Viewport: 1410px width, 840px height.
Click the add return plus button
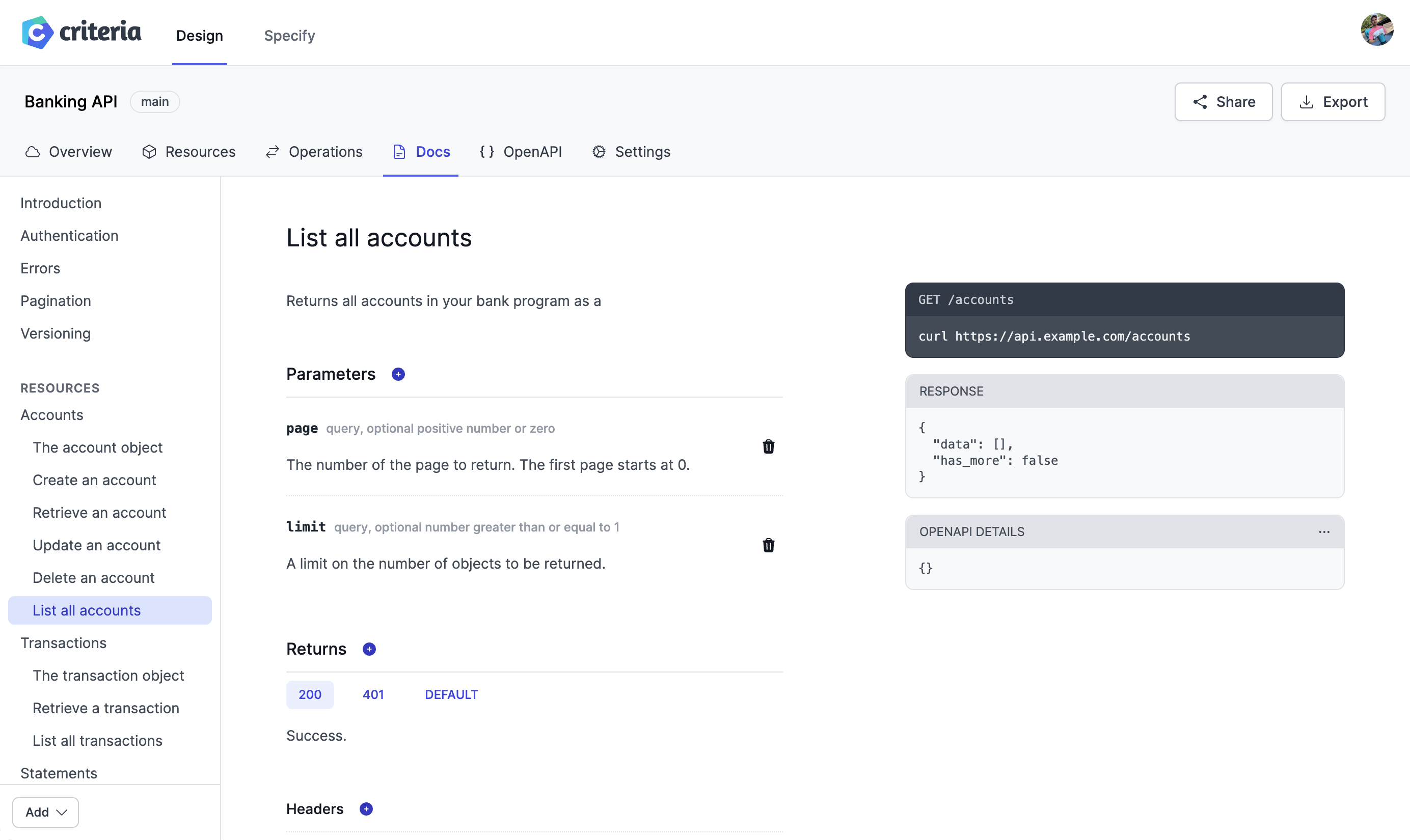[x=369, y=649]
